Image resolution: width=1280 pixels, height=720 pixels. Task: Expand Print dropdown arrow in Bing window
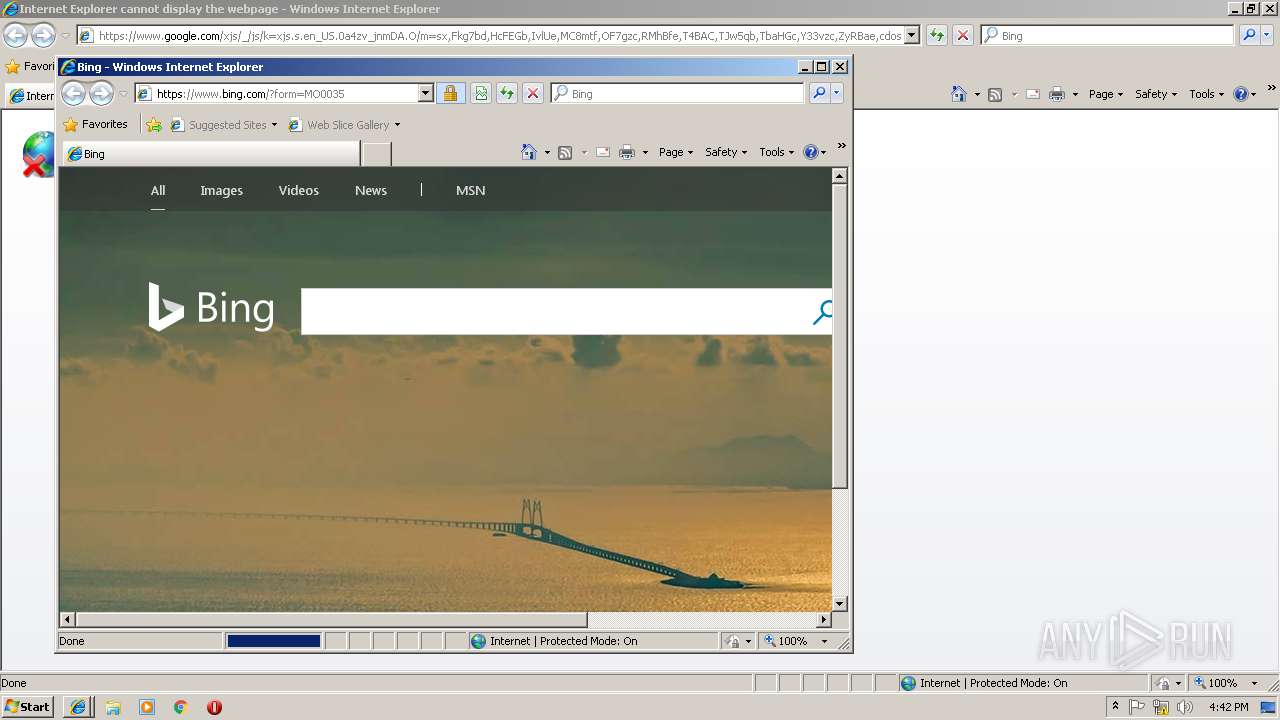(645, 153)
